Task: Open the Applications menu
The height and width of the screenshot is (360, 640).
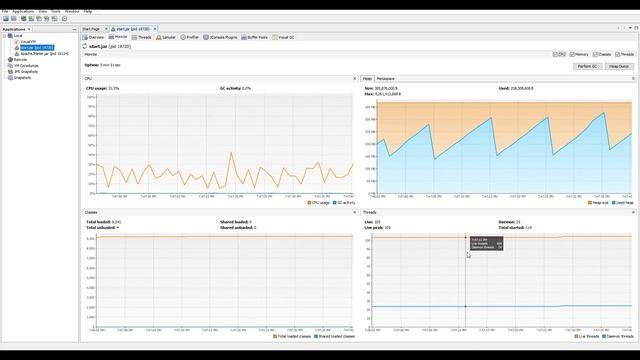Action: point(23,11)
